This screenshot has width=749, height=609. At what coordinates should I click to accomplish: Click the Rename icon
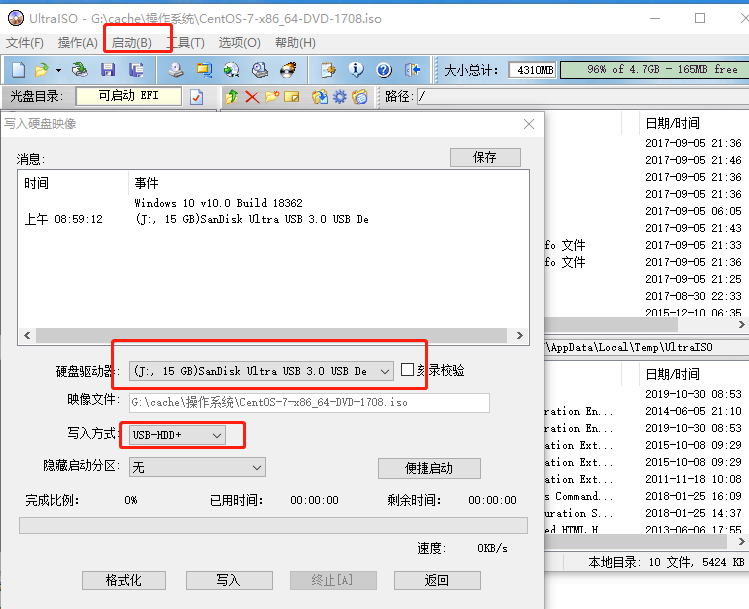[x=291, y=97]
